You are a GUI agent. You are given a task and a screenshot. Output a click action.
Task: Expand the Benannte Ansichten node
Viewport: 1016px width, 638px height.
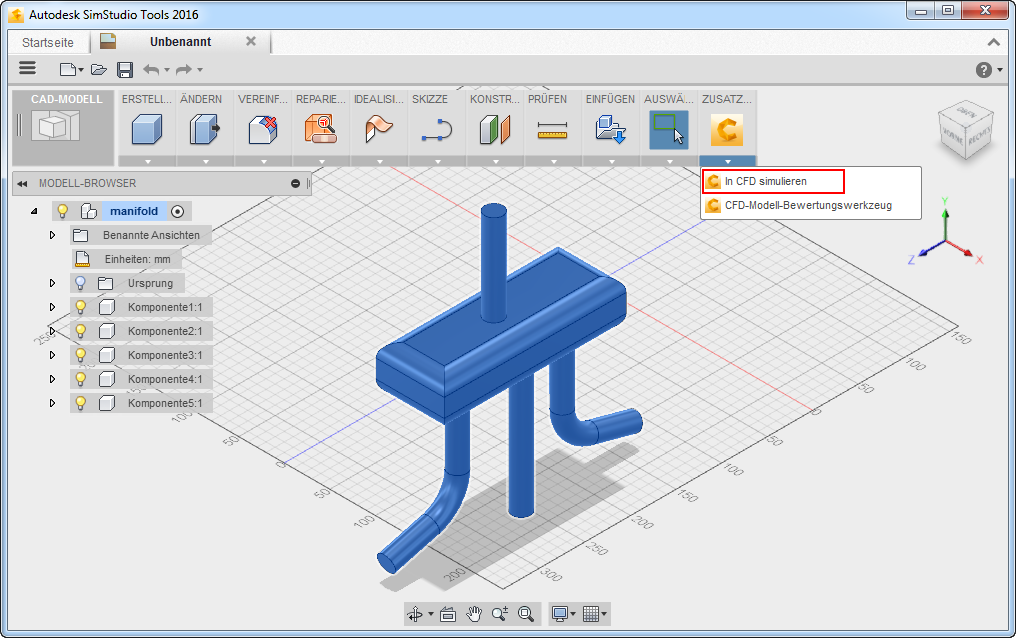(52, 235)
